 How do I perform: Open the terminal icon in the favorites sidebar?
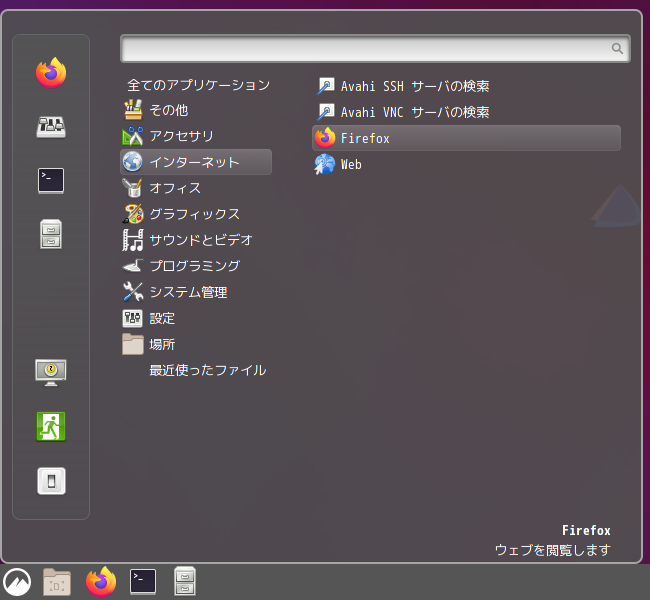[51, 180]
